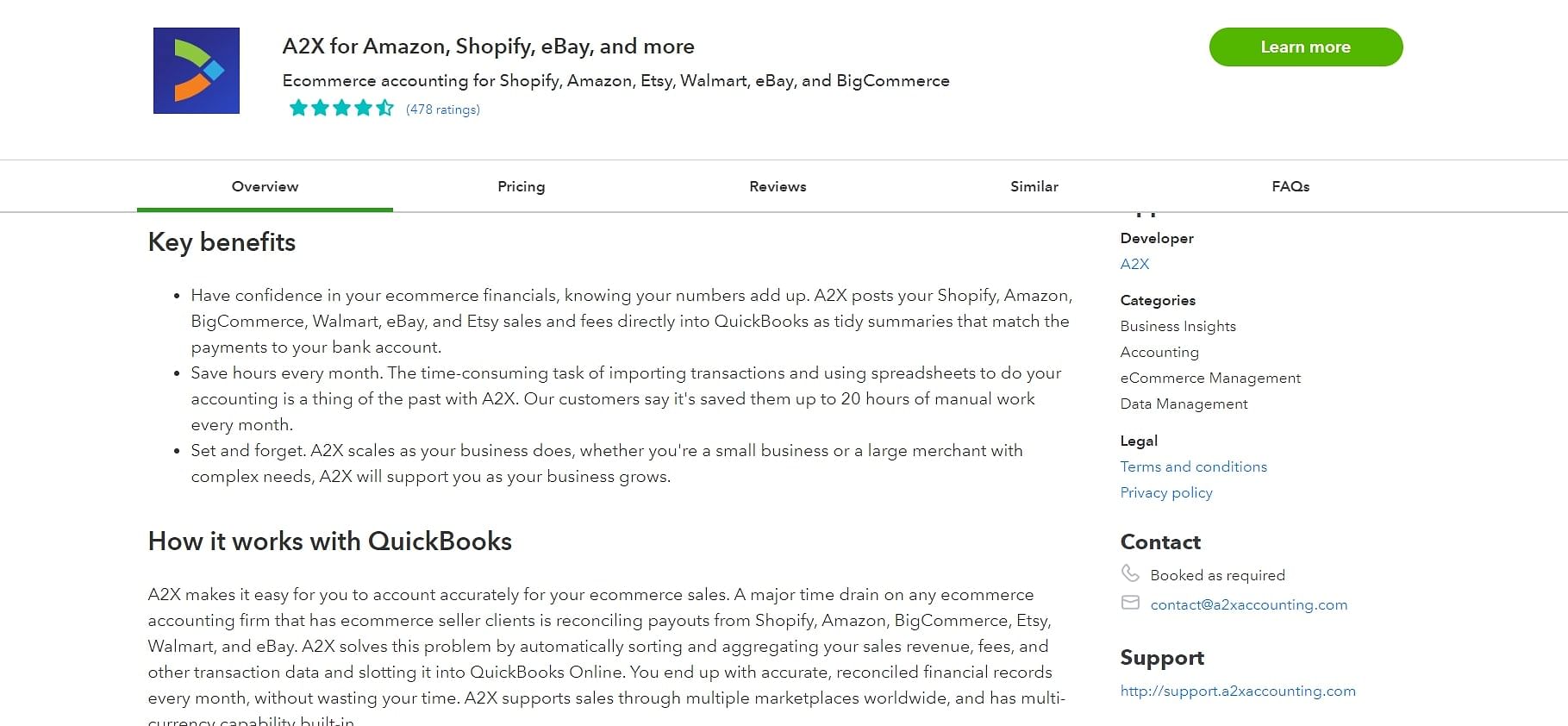Open the Privacy policy link
This screenshot has height=726, width=1568.
coord(1166,492)
